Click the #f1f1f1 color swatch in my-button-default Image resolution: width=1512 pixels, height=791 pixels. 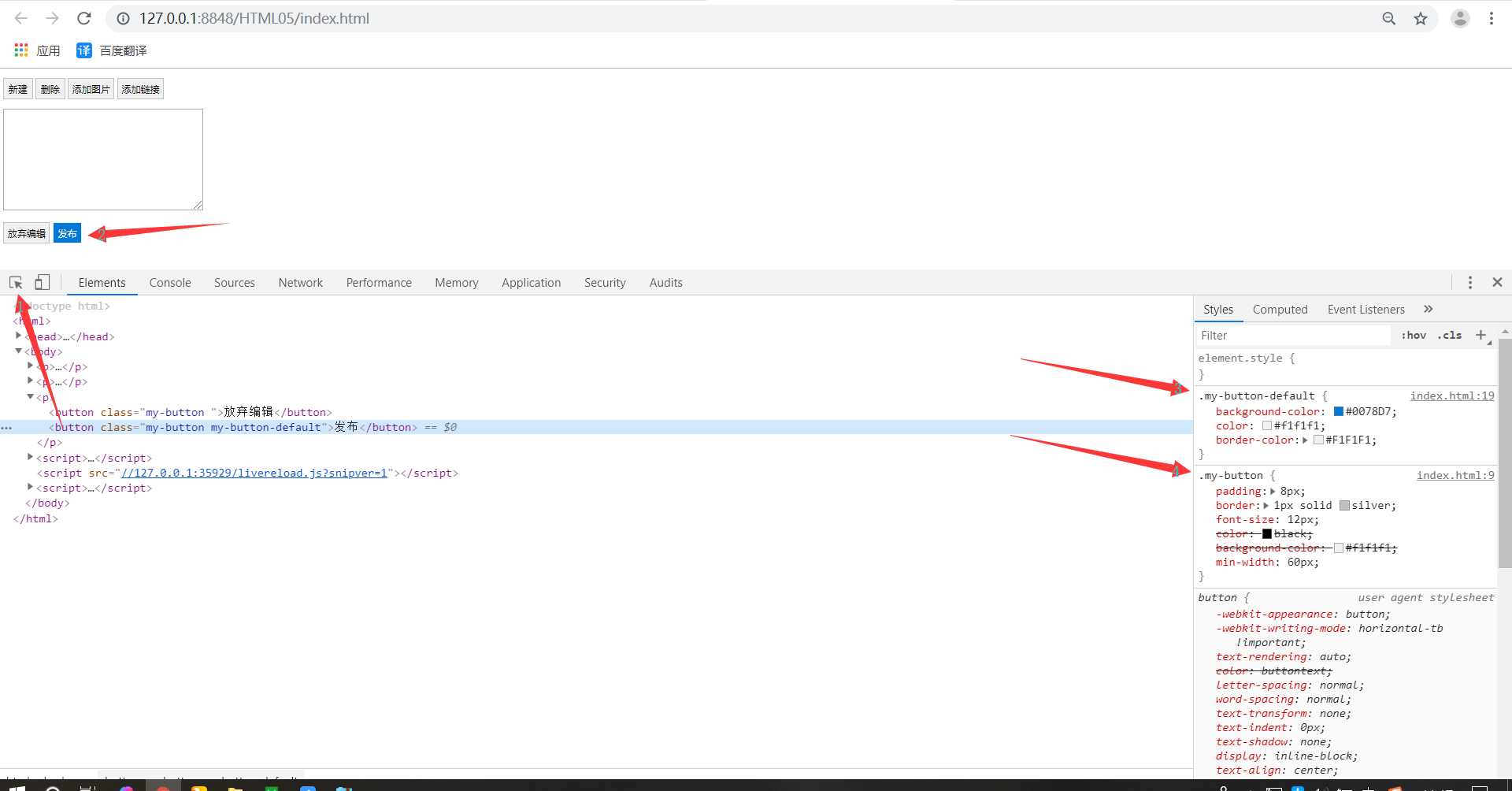pos(1267,425)
